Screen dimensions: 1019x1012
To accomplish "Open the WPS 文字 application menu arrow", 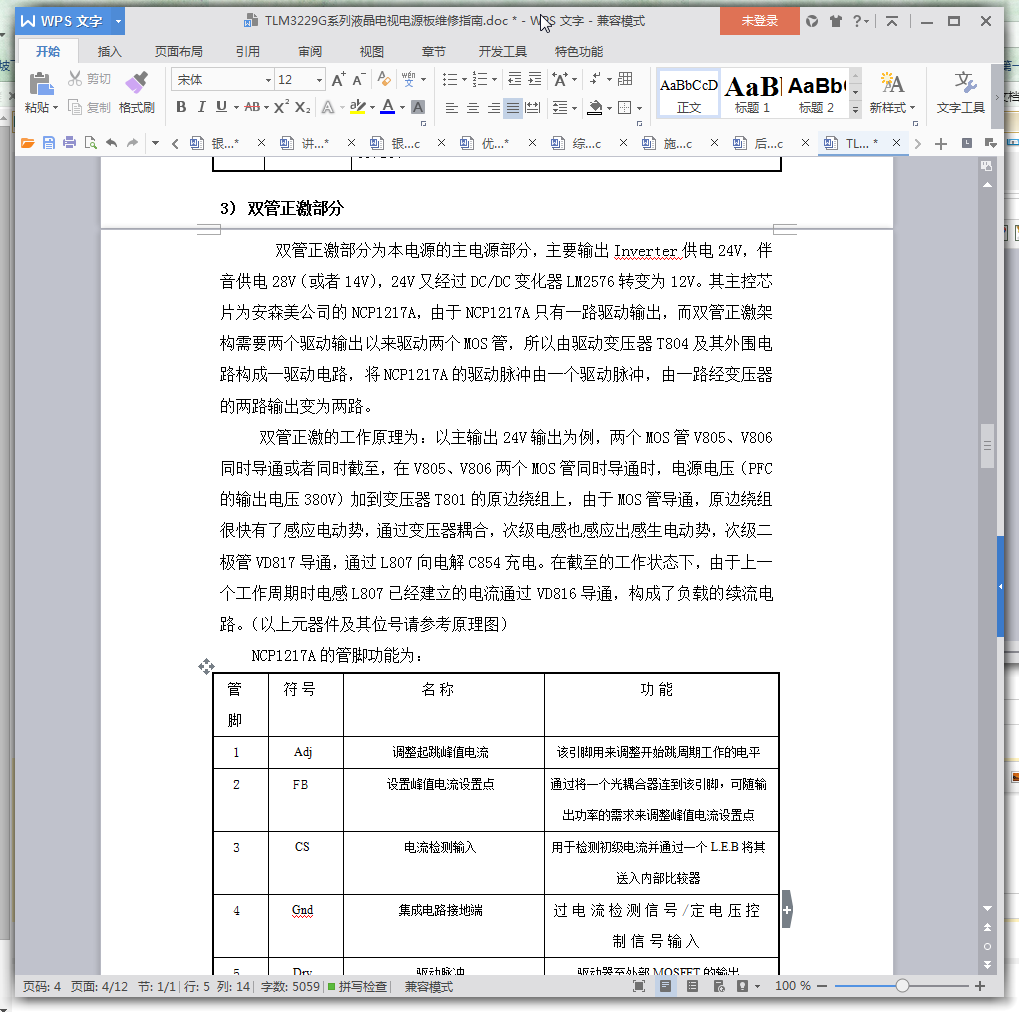I will pyautogui.click(x=118, y=21).
